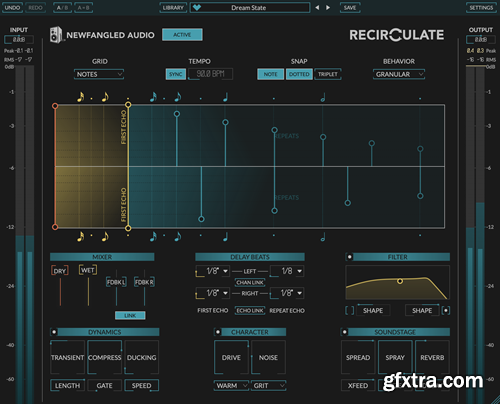
Task: Click the MIXER section header
Action: pos(102,257)
